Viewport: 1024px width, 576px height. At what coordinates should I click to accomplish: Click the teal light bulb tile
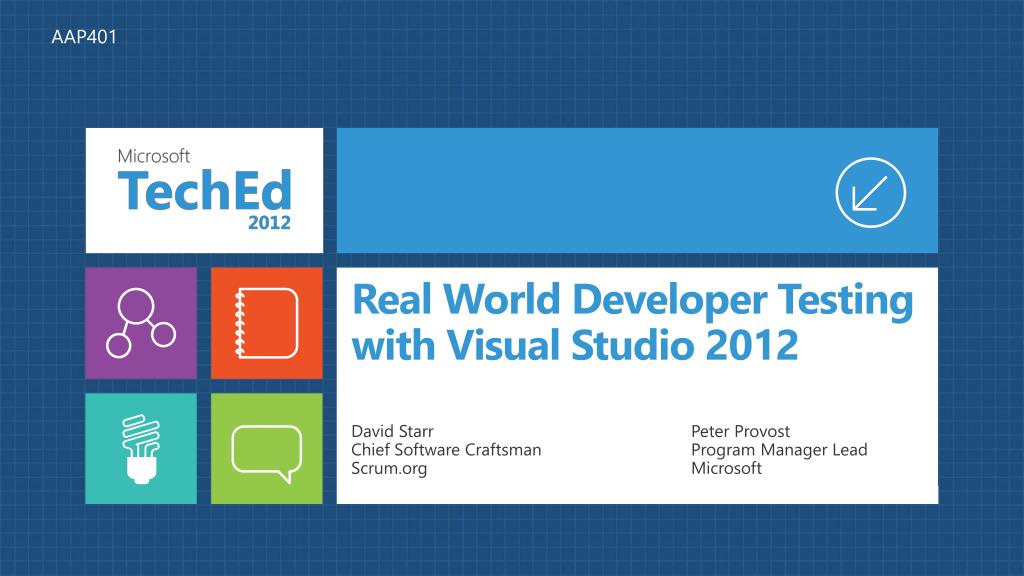tap(141, 448)
